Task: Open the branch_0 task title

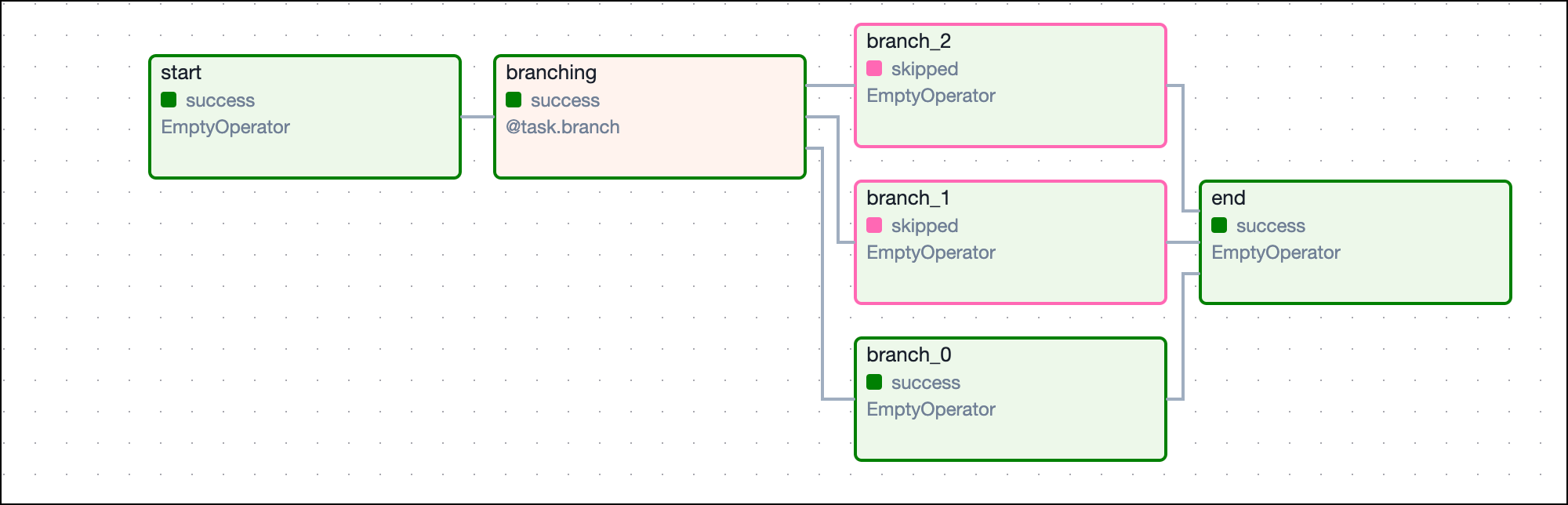Action: (909, 355)
